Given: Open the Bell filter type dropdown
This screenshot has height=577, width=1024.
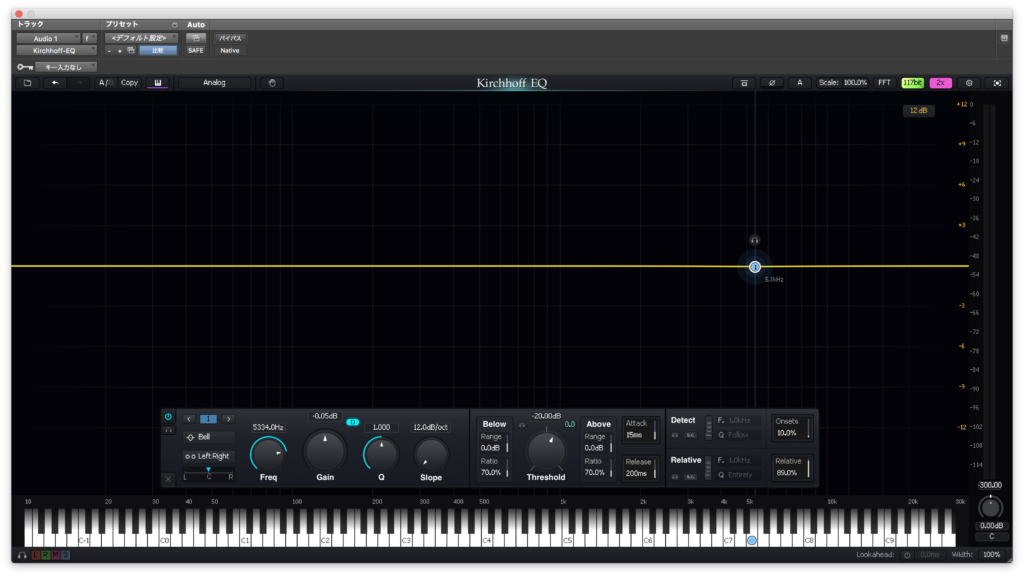Looking at the screenshot, I should click(208, 437).
